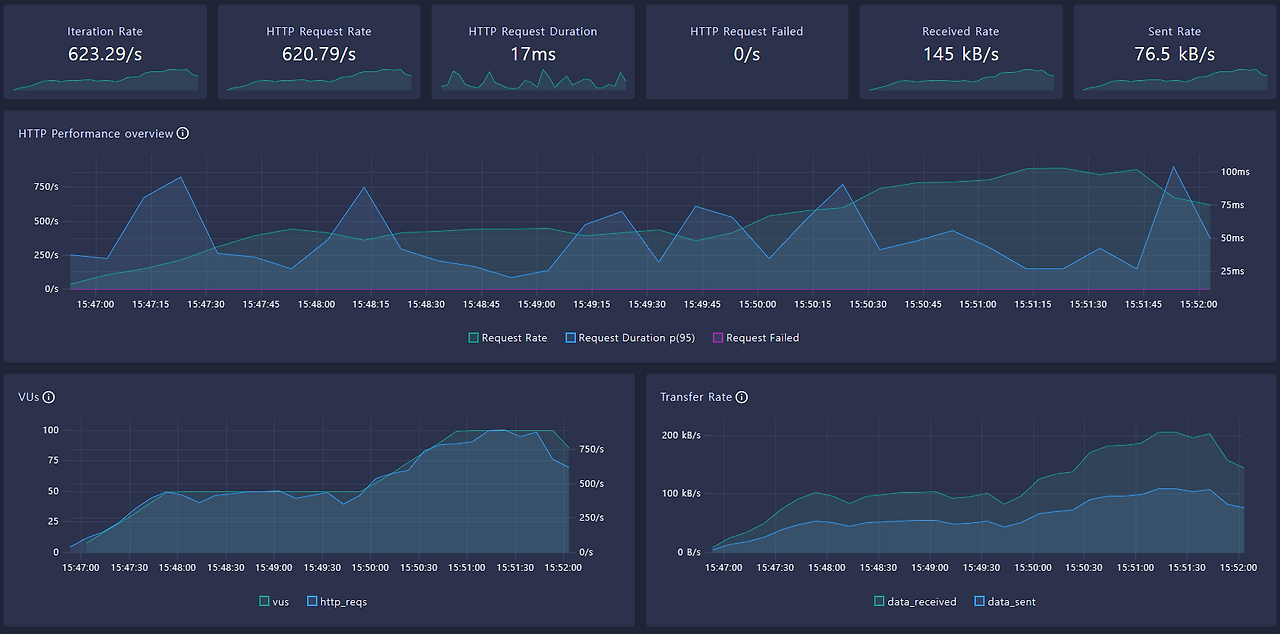Select the Sent Rate title

pyautogui.click(x=1175, y=32)
